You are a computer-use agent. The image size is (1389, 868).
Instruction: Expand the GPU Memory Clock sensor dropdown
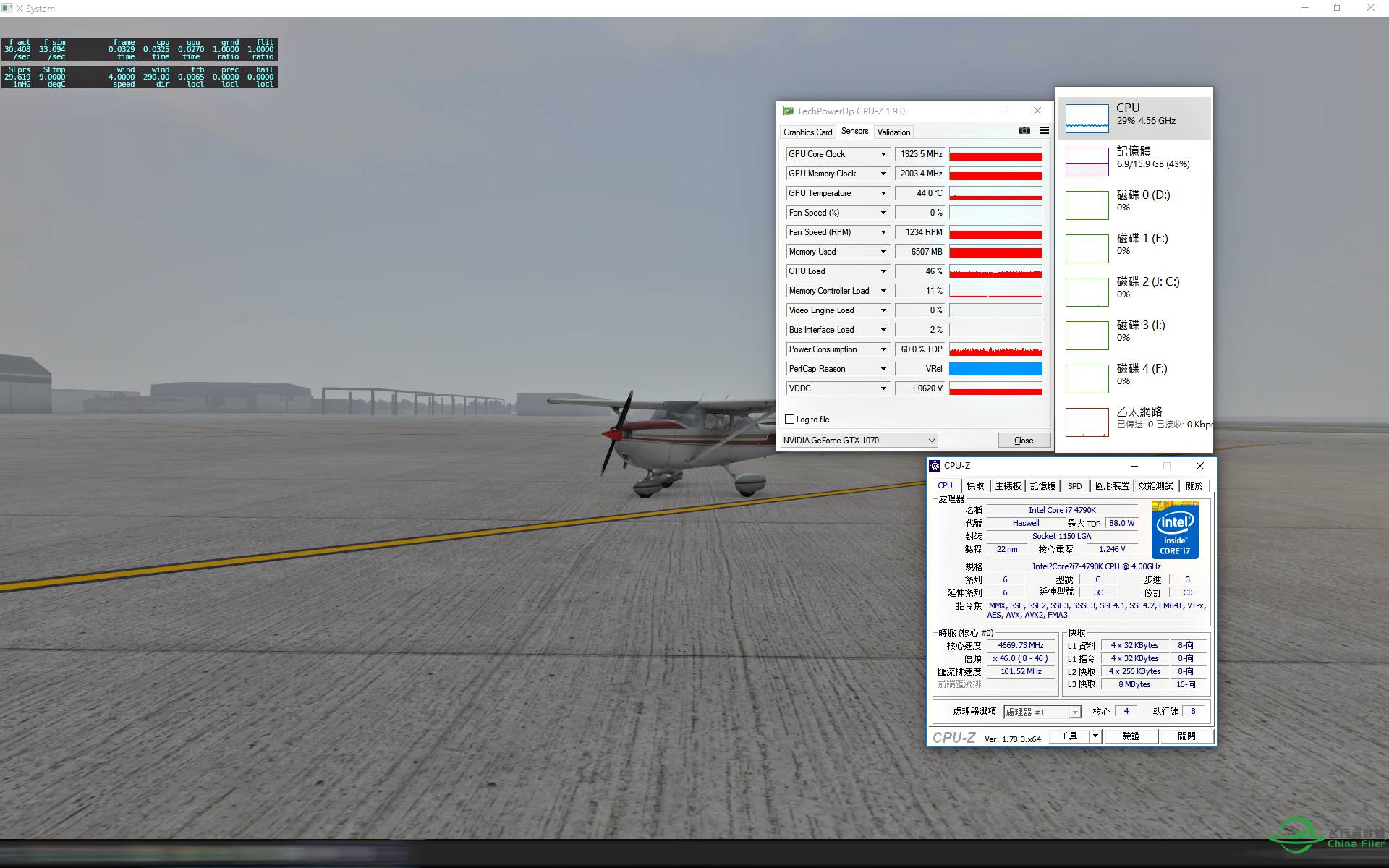click(883, 174)
